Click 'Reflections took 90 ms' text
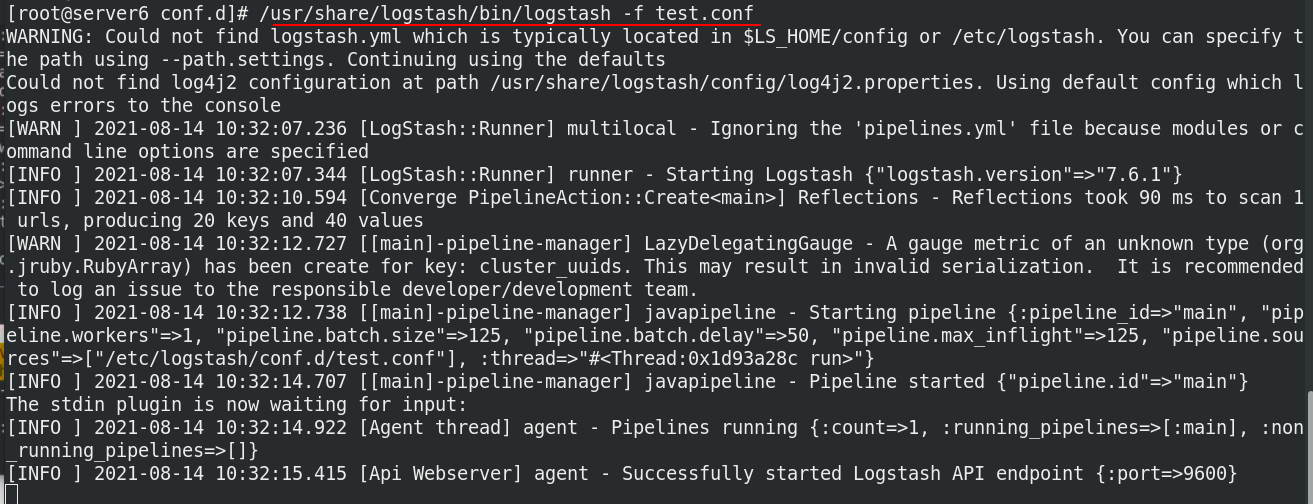This screenshot has width=1313, height=504. tap(1072, 197)
